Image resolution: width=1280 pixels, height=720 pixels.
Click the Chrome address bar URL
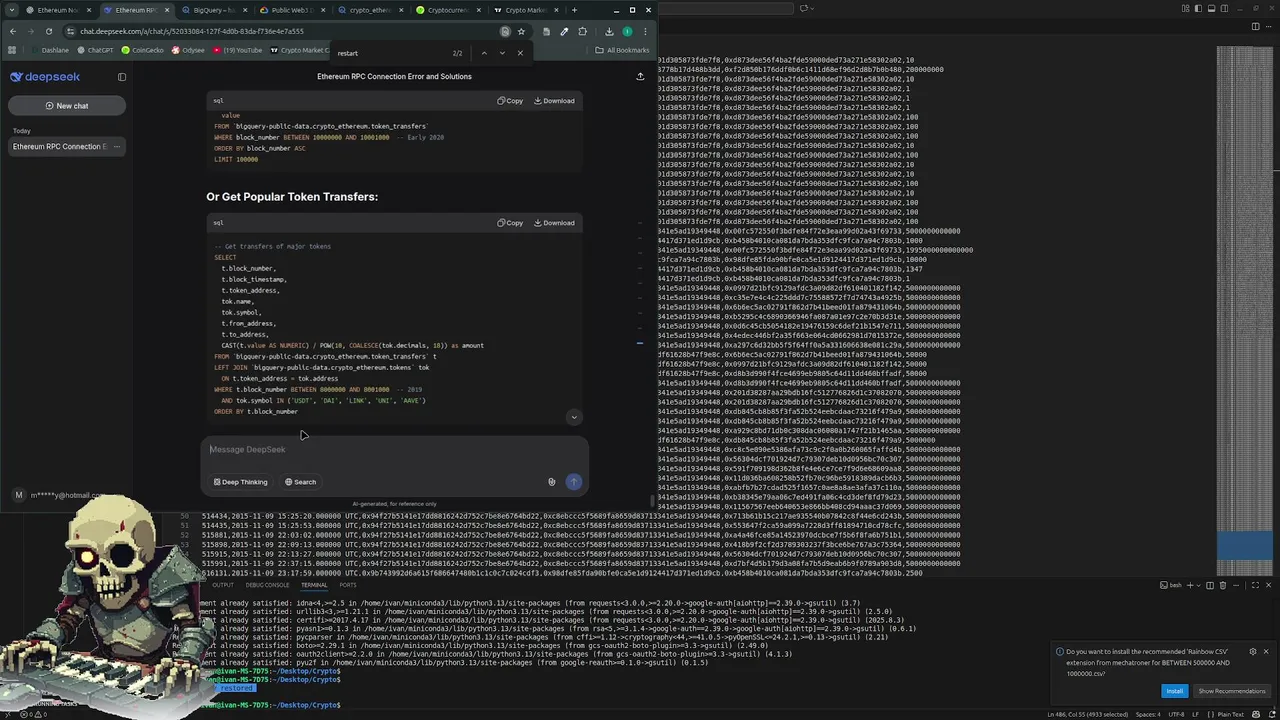[x=191, y=32]
